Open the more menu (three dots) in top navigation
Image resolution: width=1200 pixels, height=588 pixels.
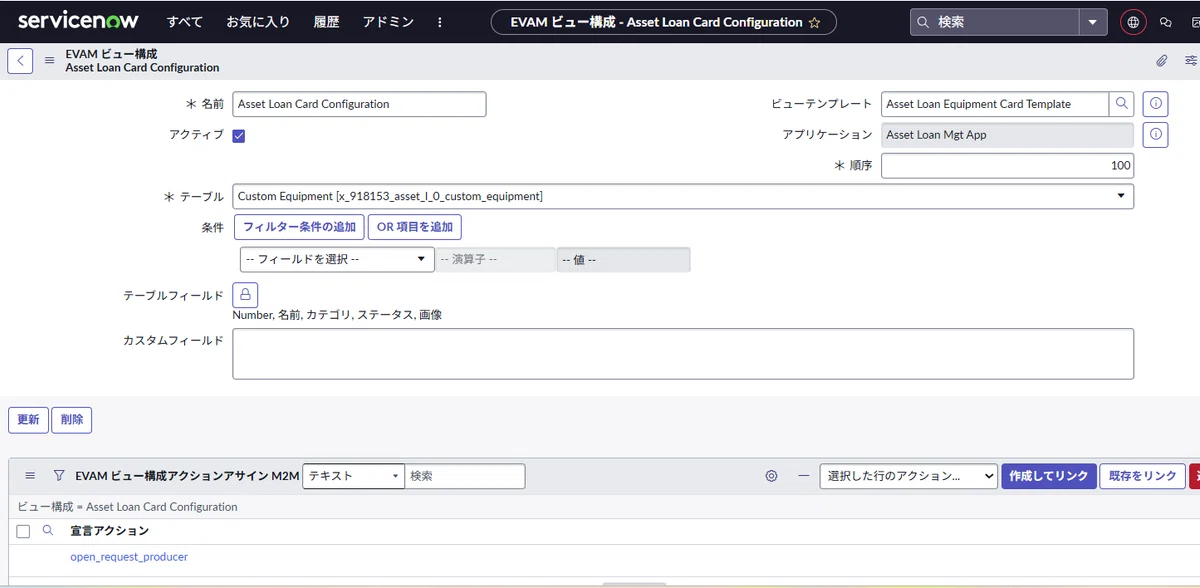click(441, 22)
